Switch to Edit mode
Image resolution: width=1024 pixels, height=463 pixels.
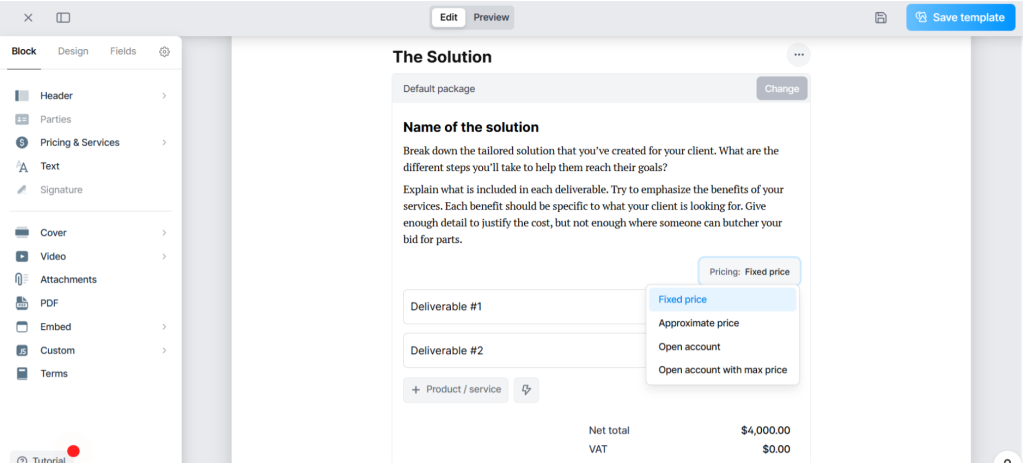click(449, 17)
